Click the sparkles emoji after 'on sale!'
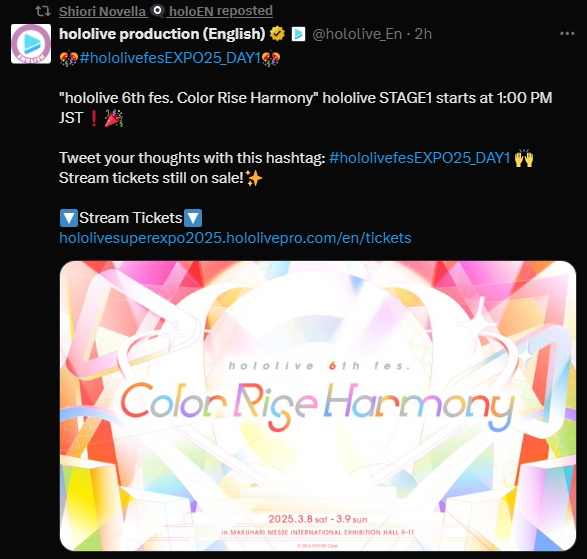The width and height of the screenshot is (587, 559). 254,178
